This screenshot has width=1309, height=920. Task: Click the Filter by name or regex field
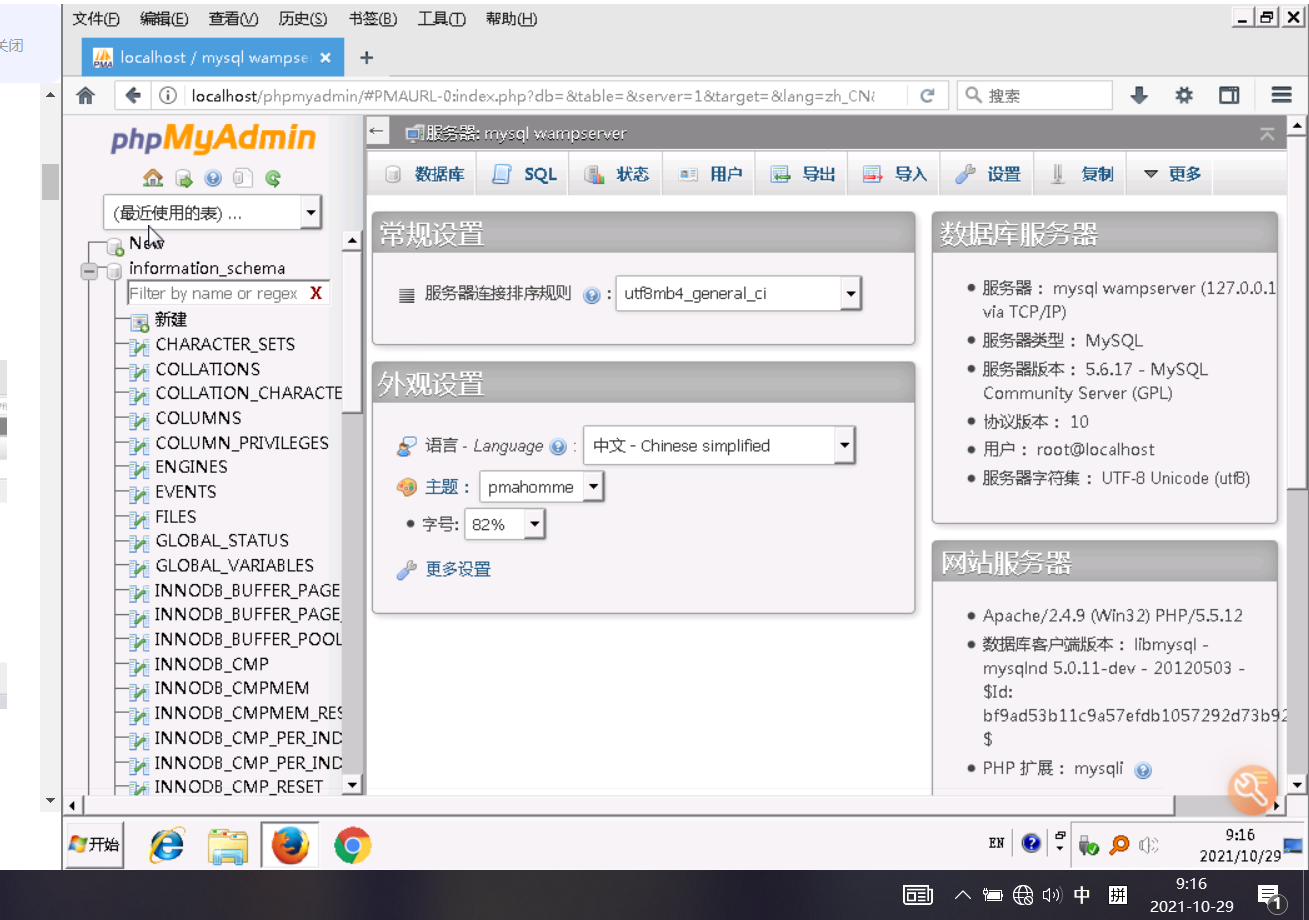coord(217,293)
